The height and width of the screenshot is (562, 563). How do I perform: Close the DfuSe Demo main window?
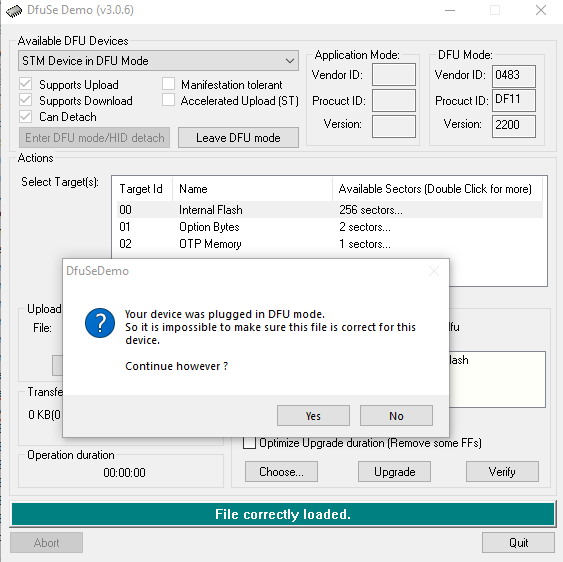coord(541,10)
